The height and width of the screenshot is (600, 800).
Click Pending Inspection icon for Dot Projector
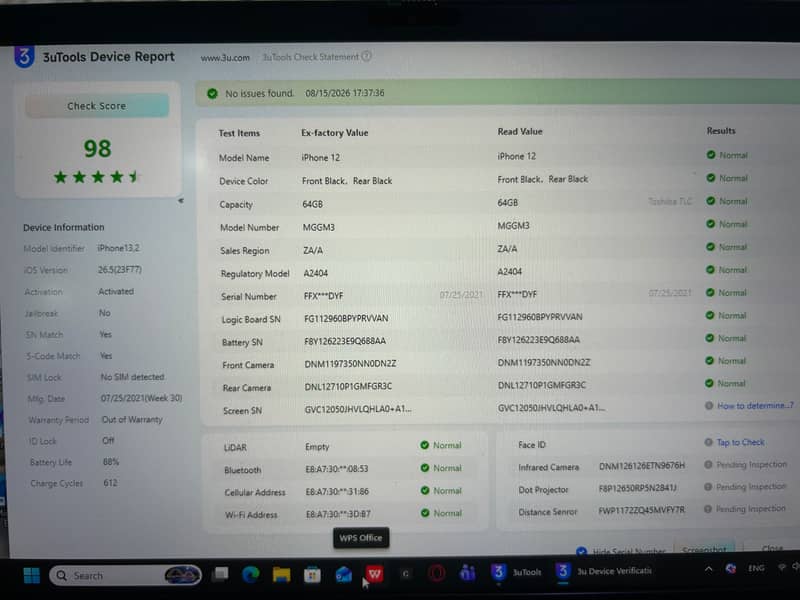[x=708, y=487]
